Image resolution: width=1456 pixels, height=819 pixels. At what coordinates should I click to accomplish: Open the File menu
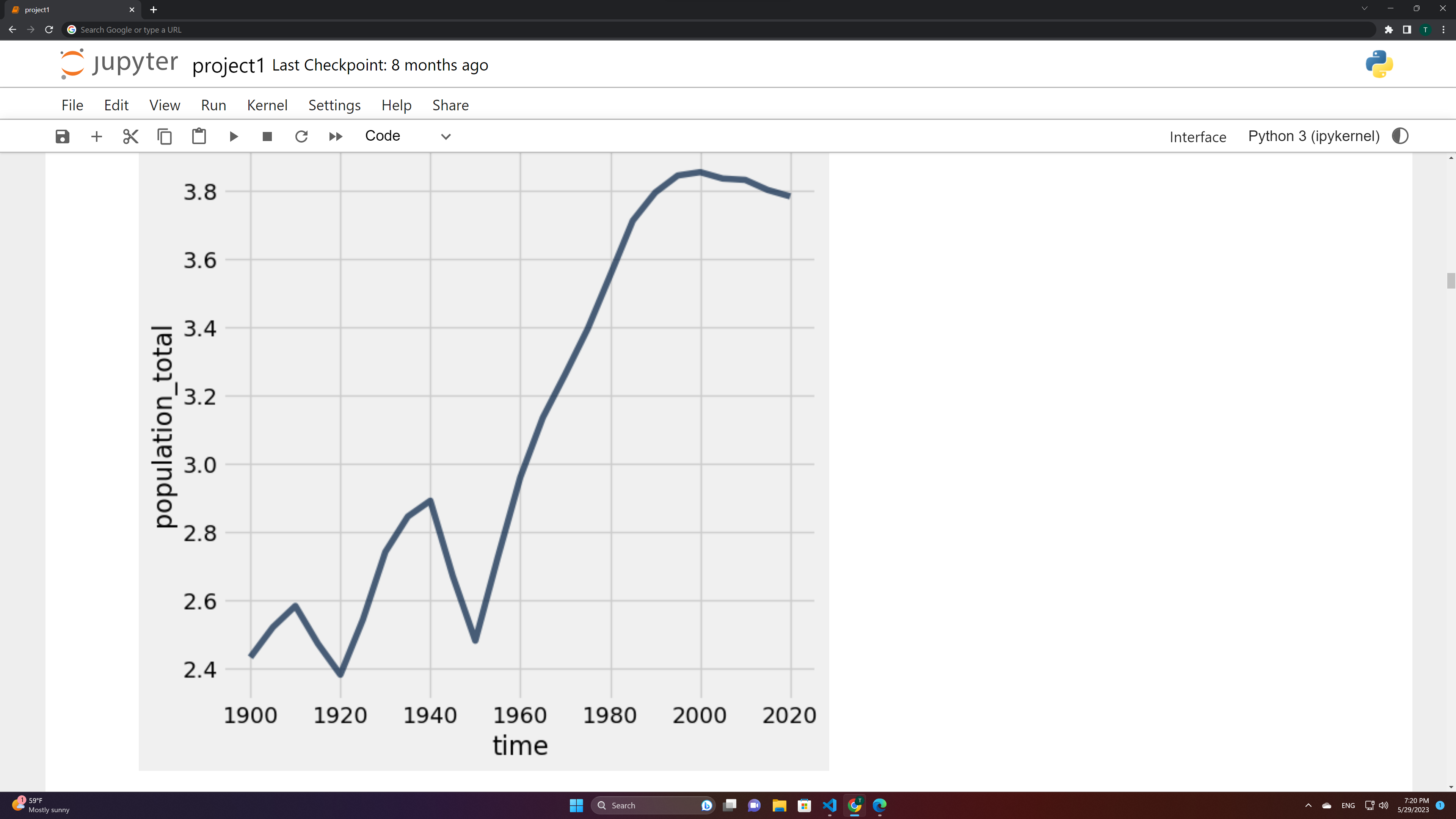click(x=72, y=105)
